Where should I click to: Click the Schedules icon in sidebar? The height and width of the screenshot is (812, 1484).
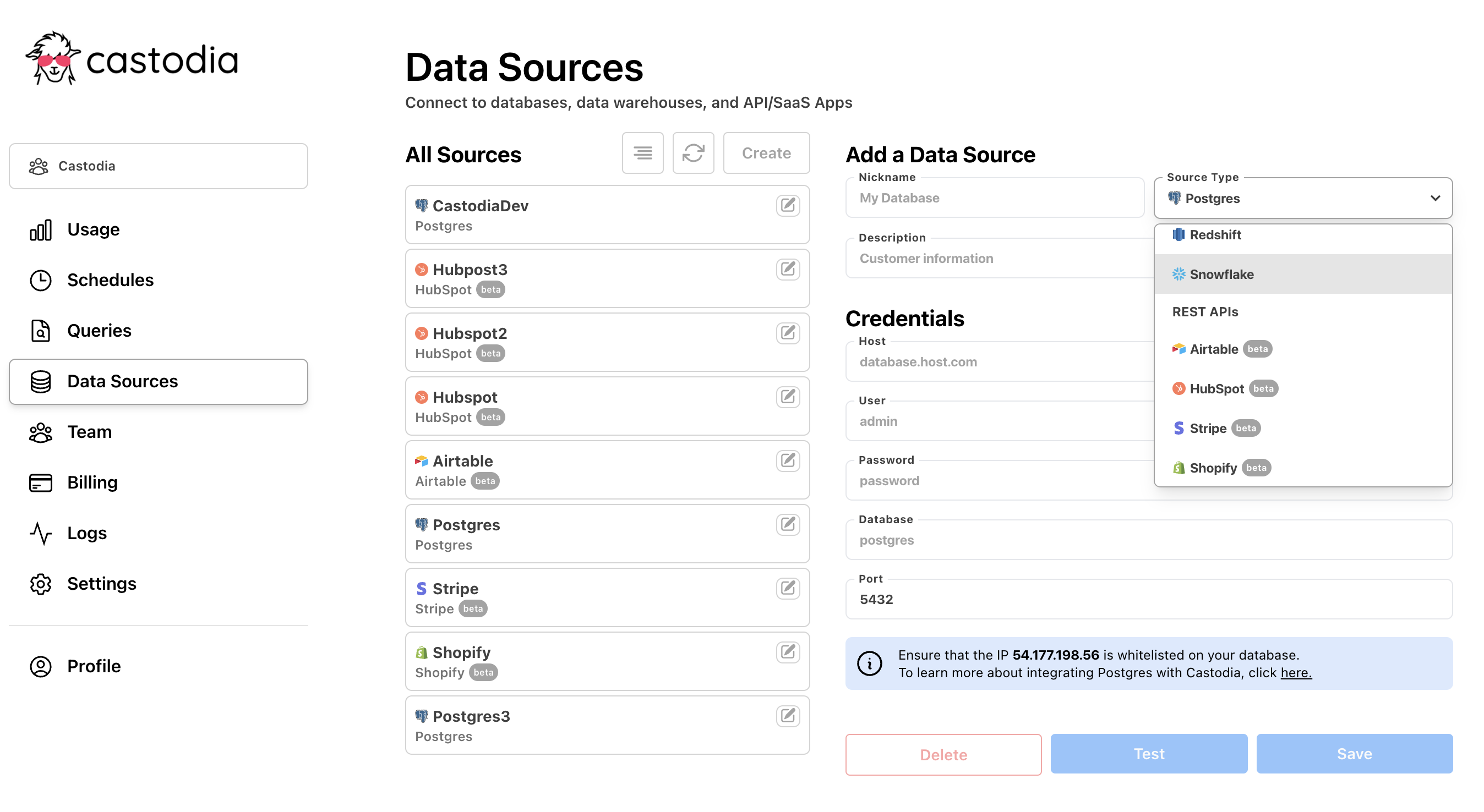click(x=40, y=280)
